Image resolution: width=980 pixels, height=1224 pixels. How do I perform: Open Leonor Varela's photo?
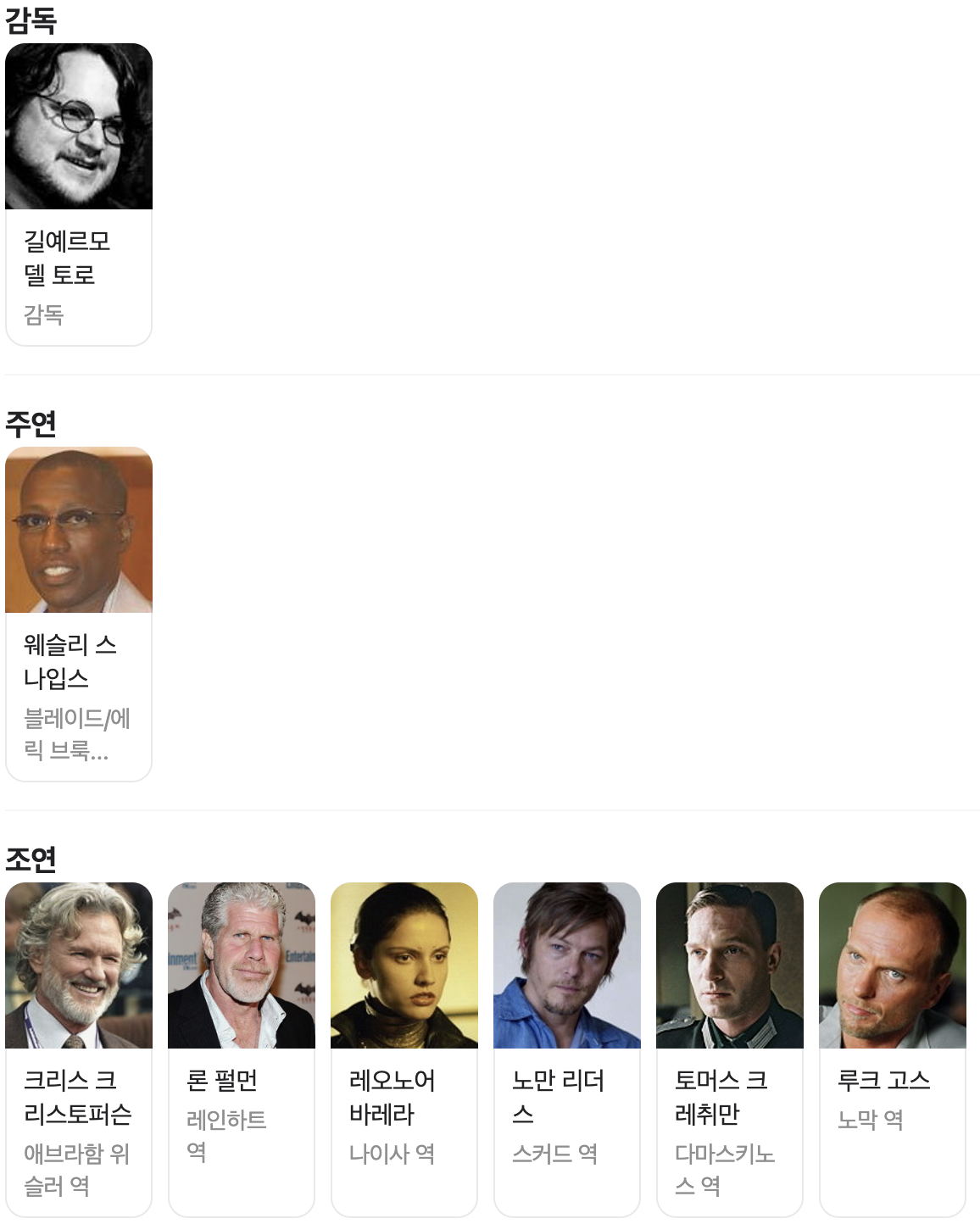(404, 965)
